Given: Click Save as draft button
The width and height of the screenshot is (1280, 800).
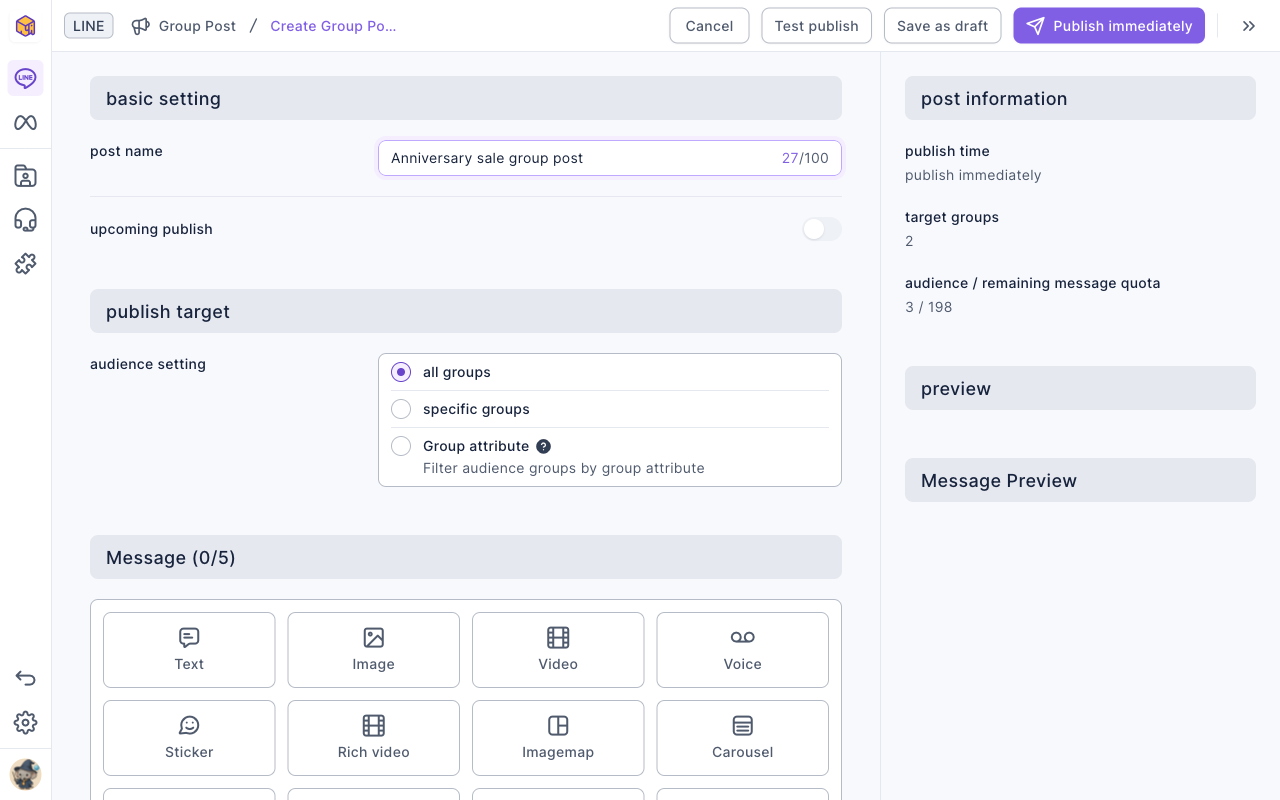Looking at the screenshot, I should (x=942, y=26).
